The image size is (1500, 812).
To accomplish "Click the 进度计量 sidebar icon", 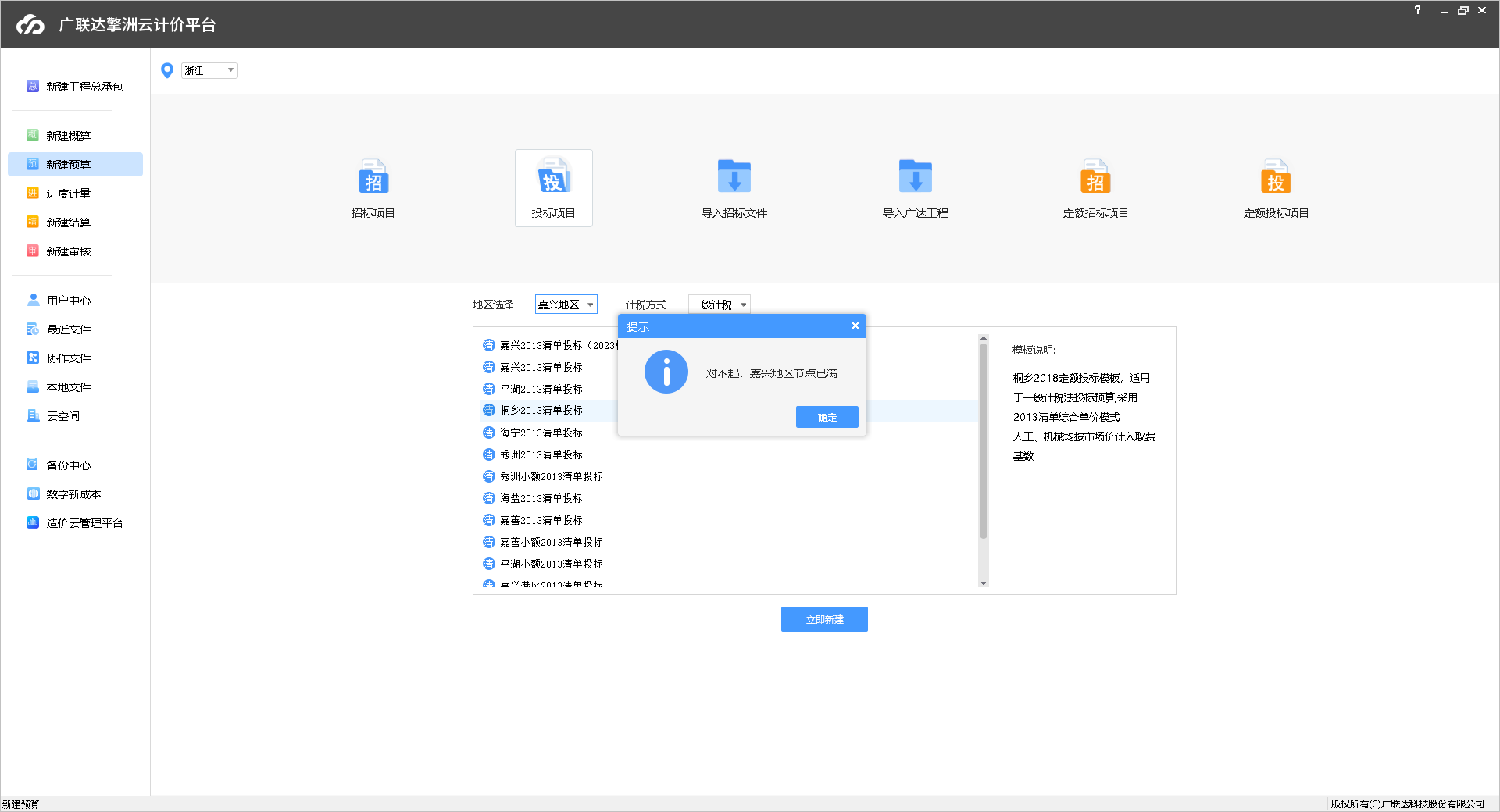I will pos(32,193).
